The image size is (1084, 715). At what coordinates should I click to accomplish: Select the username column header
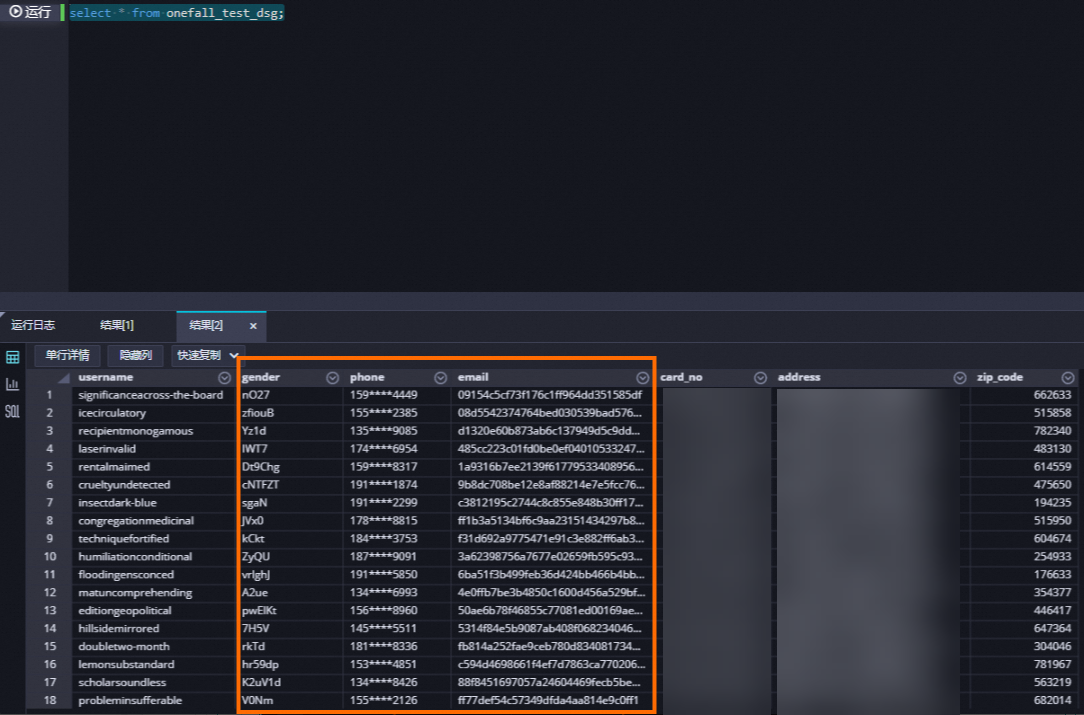106,378
